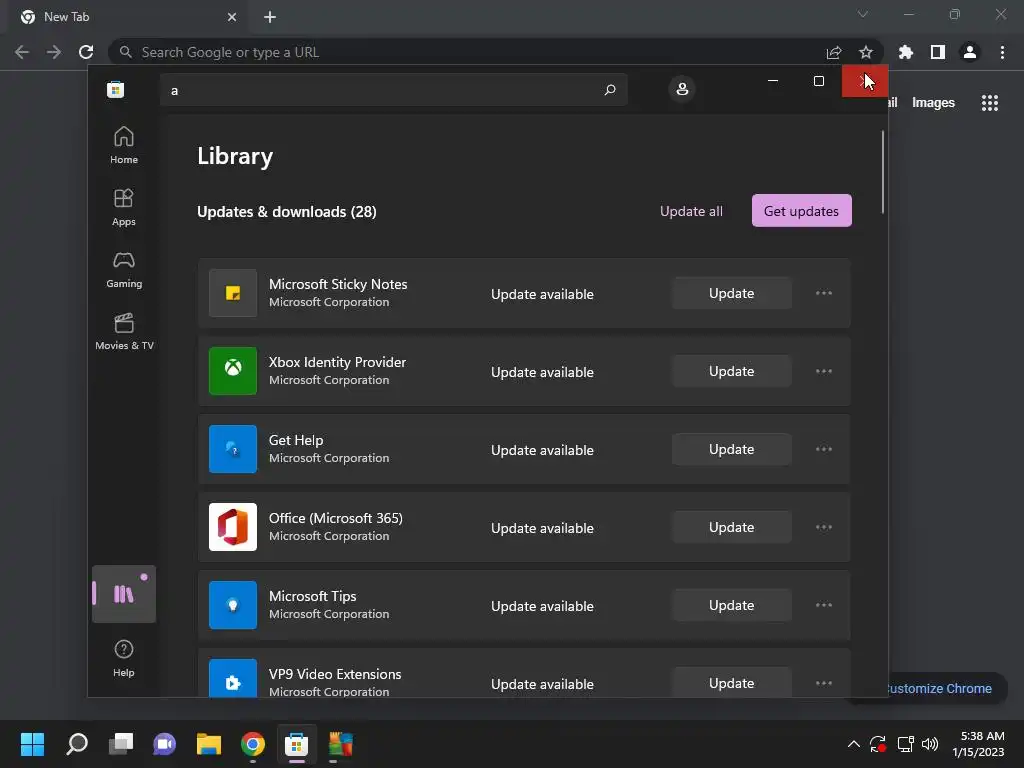1024x768 pixels.
Task: Update Get Help app
Action: click(x=731, y=449)
